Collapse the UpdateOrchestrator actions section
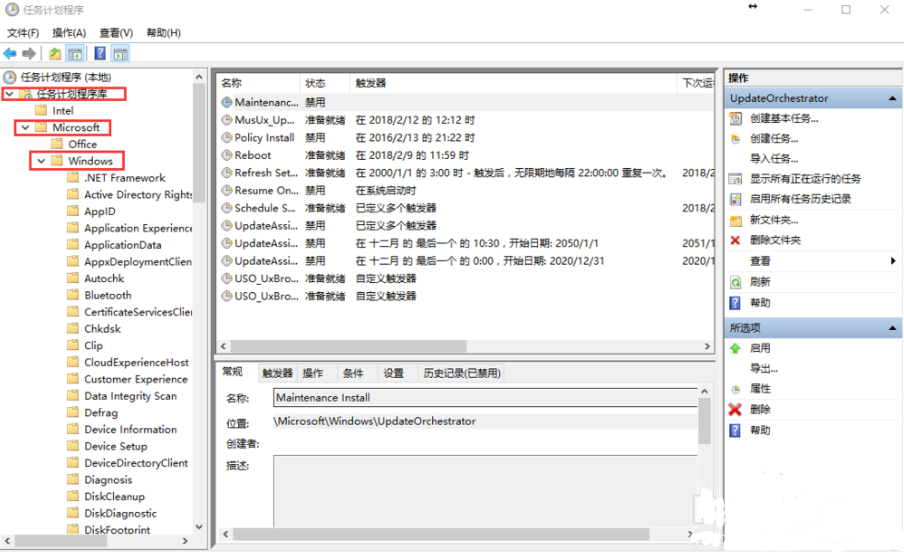This screenshot has height=552, width=904. 892,99
